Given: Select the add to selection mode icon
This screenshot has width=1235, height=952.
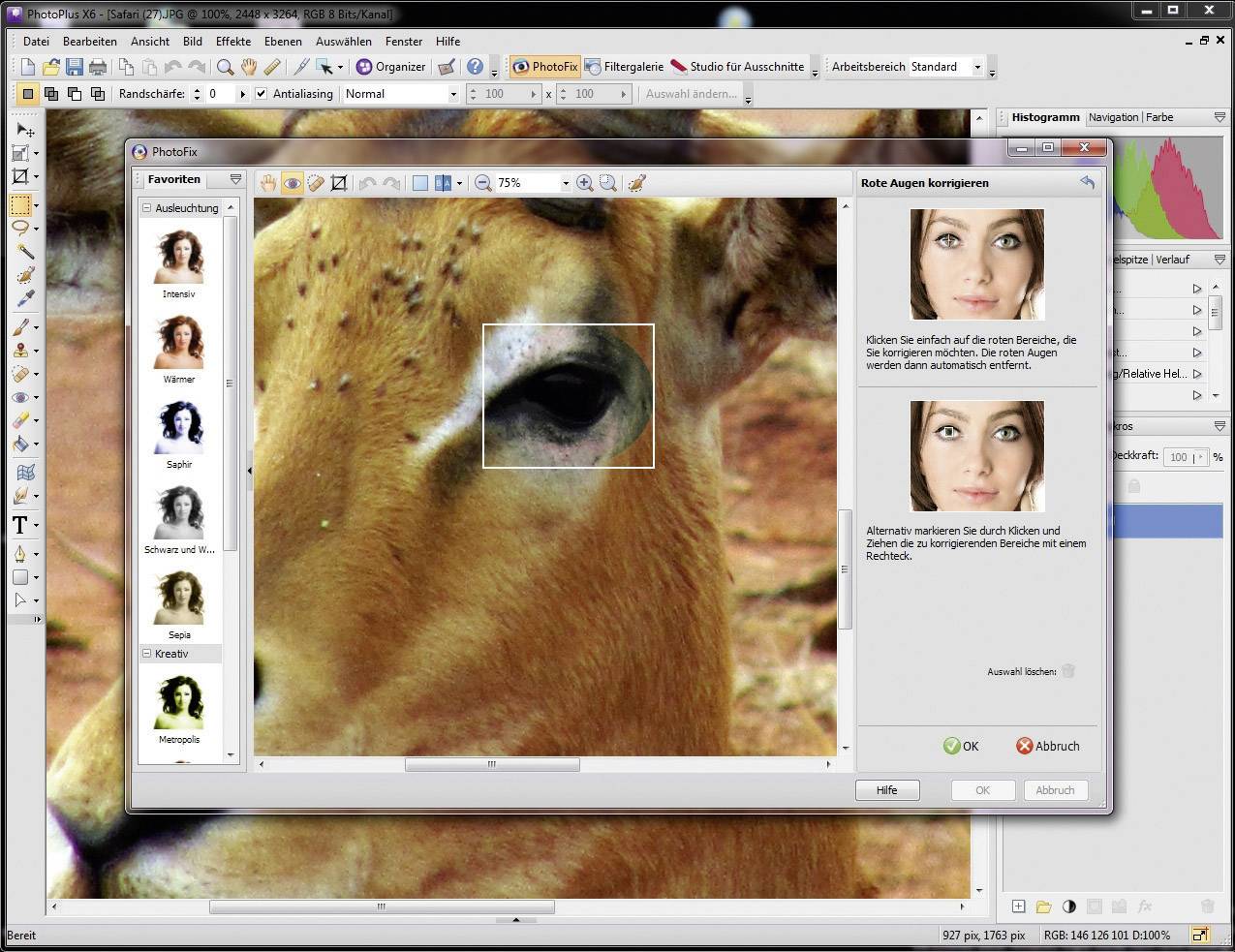Looking at the screenshot, I should coord(51,94).
